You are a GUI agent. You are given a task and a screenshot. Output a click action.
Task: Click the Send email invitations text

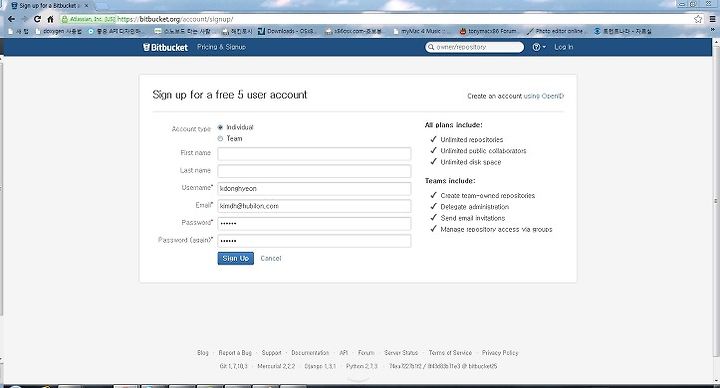[x=472, y=218]
